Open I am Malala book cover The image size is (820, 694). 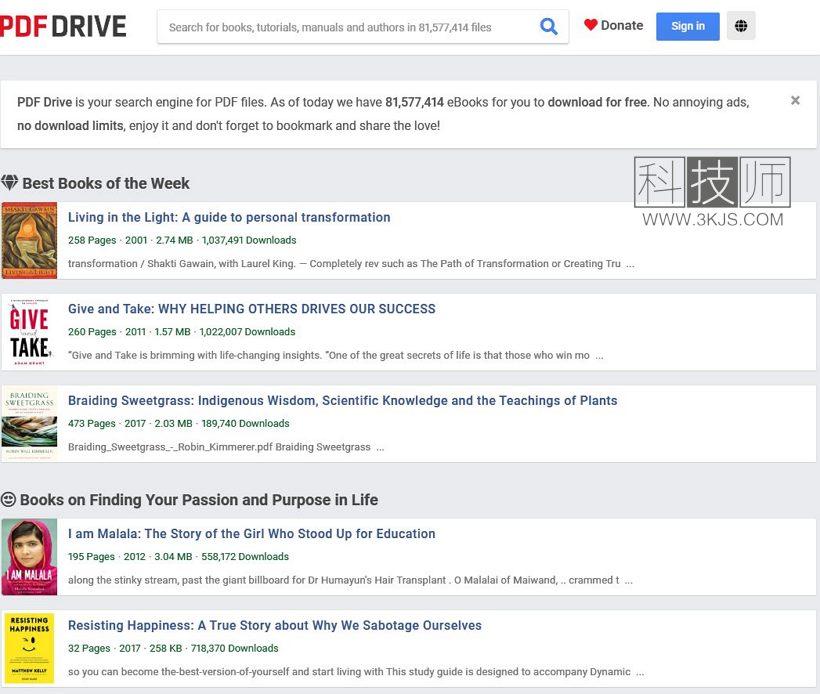coord(29,557)
